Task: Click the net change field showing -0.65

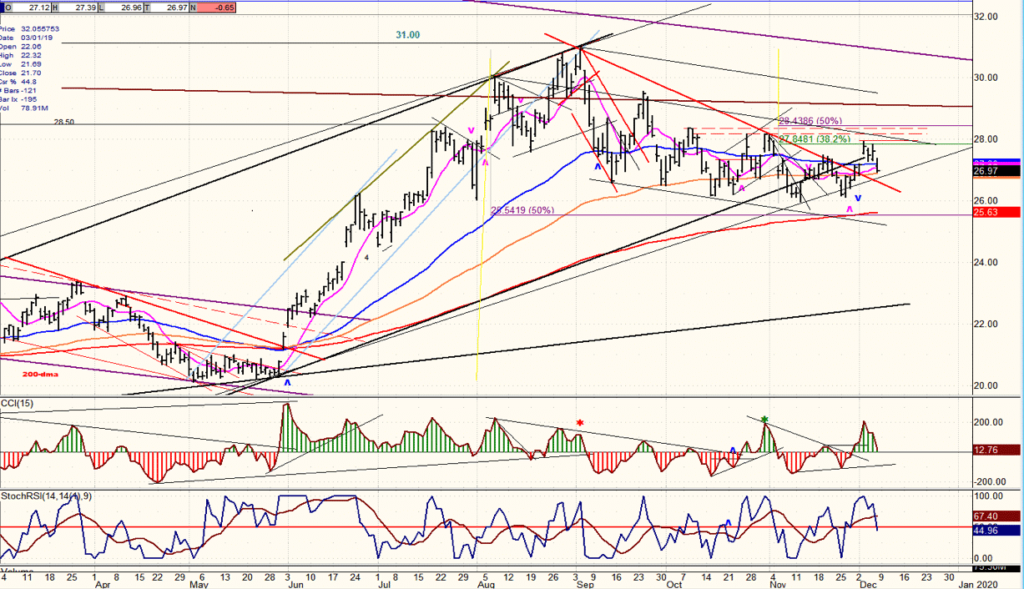Action: (215, 7)
